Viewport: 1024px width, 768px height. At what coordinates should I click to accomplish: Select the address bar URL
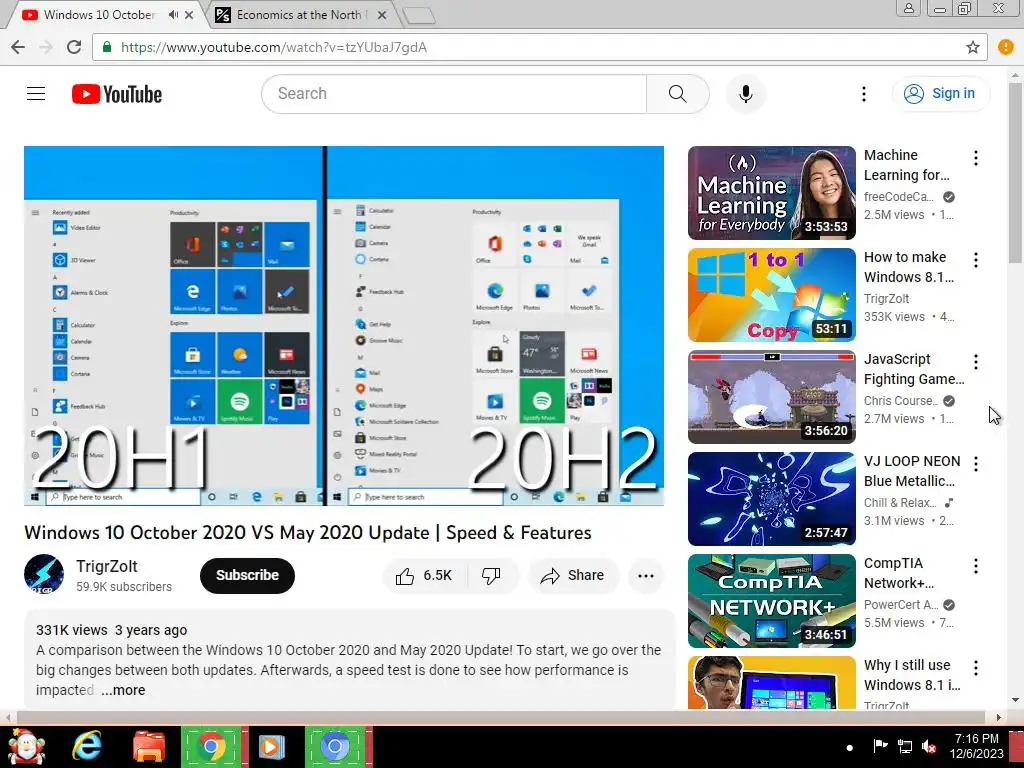[274, 48]
